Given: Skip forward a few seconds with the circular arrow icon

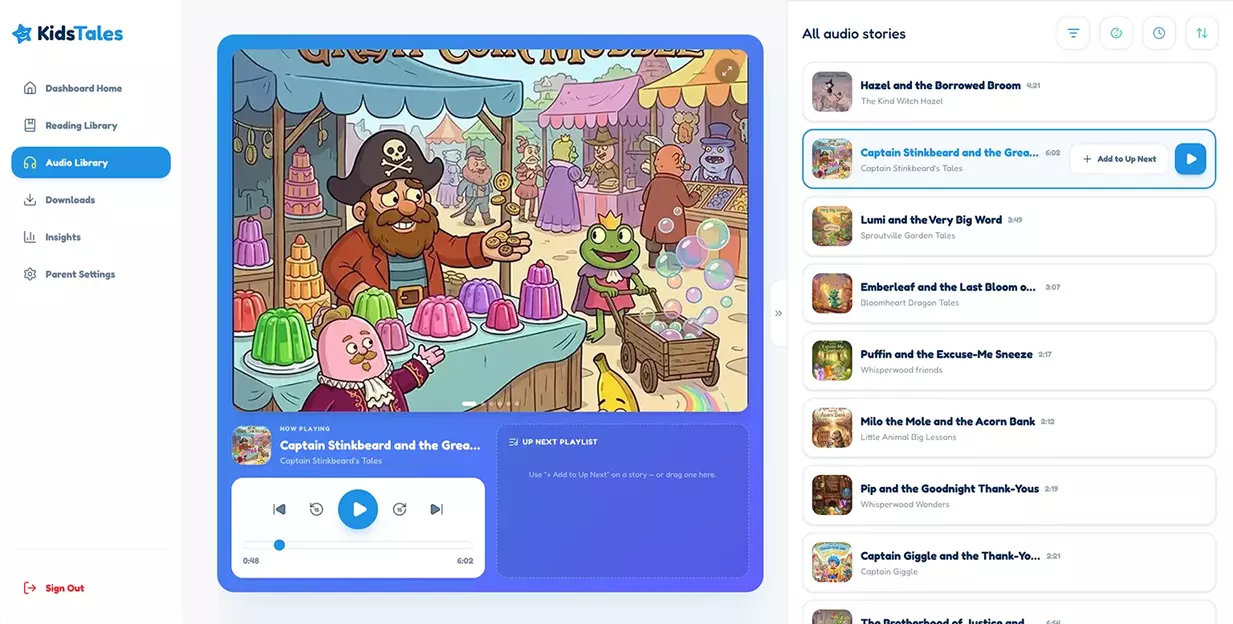Looking at the screenshot, I should pyautogui.click(x=400, y=509).
